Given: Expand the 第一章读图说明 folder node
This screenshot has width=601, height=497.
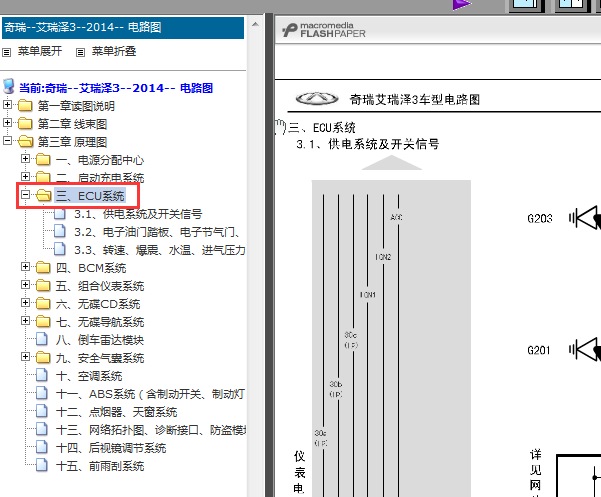Looking at the screenshot, I should click(7, 104).
